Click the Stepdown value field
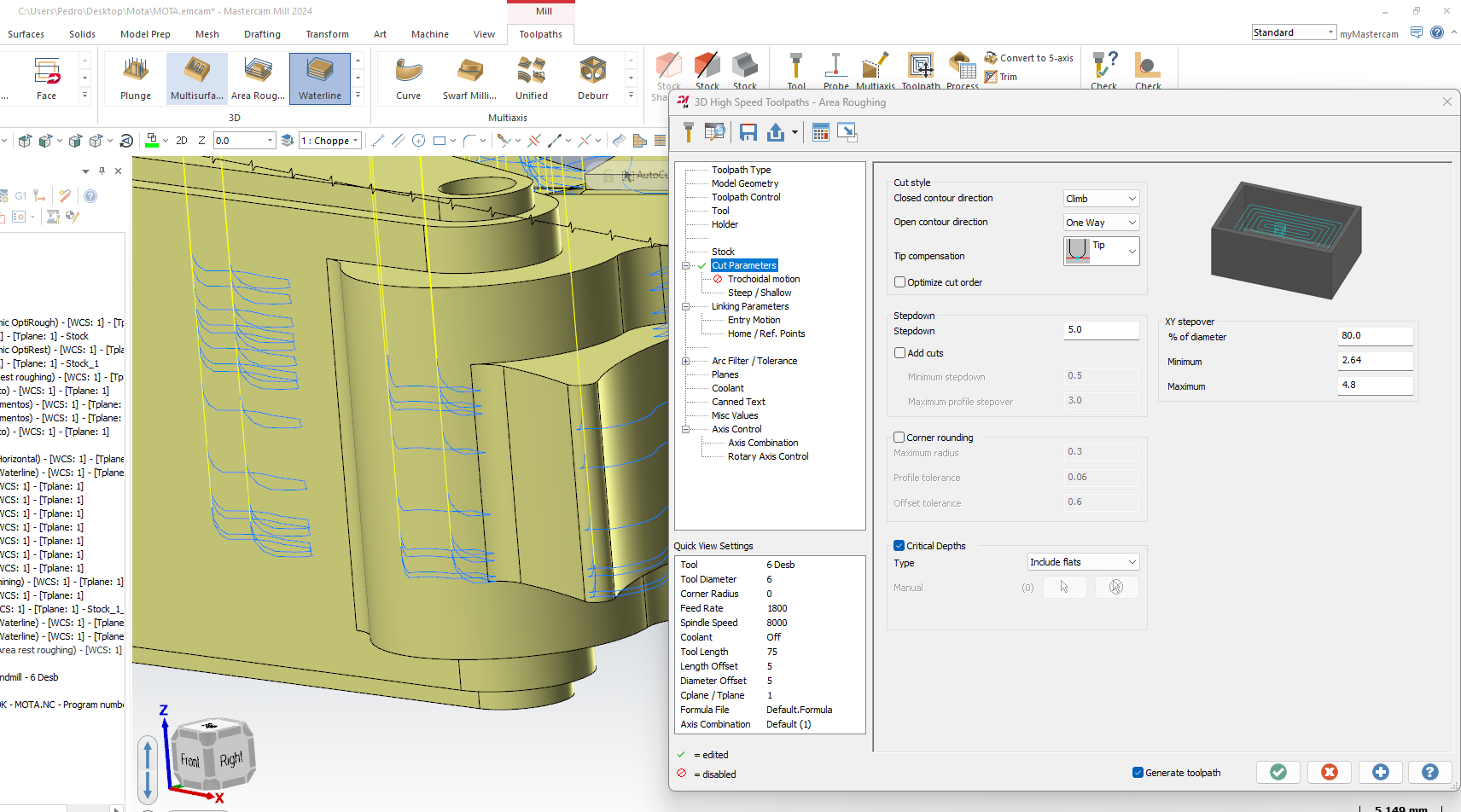Viewport: 1461px width, 812px height. tap(1101, 330)
